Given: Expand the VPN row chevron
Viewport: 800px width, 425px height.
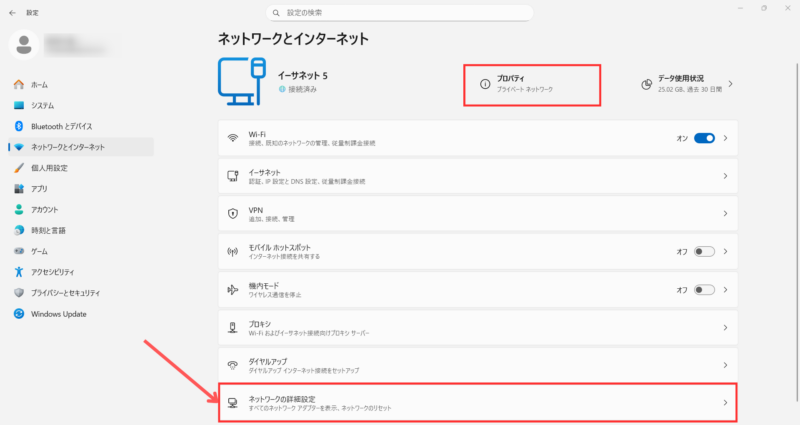Looking at the screenshot, I should (724, 214).
